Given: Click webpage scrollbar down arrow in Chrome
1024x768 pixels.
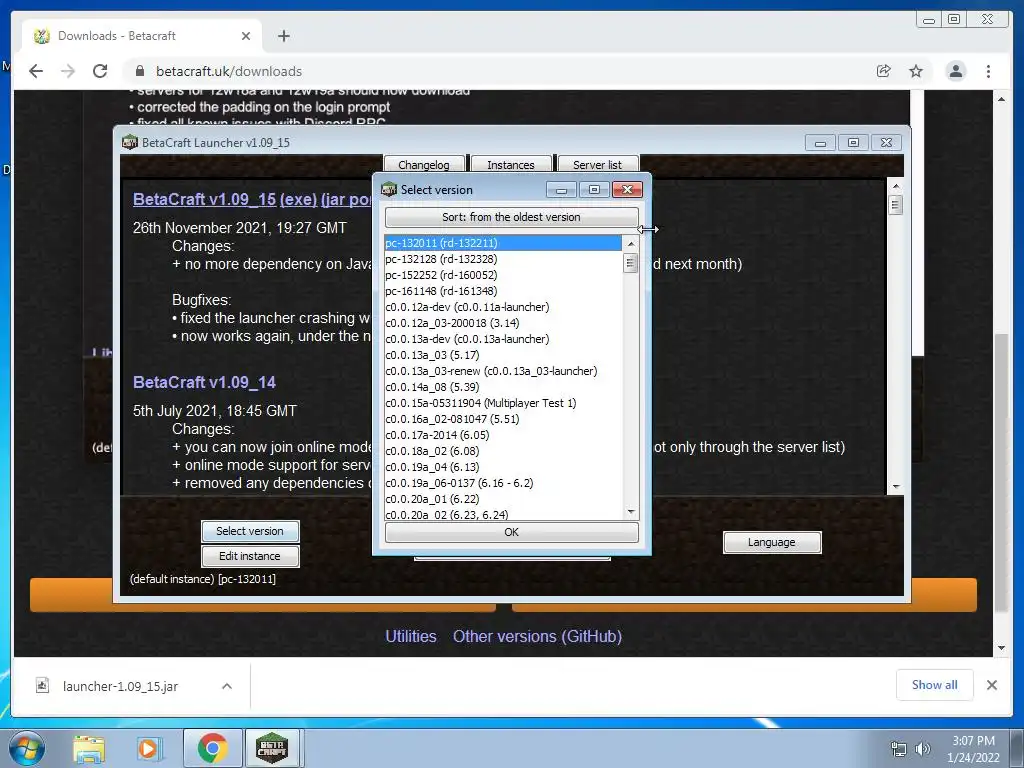Looking at the screenshot, I should click(x=1002, y=648).
